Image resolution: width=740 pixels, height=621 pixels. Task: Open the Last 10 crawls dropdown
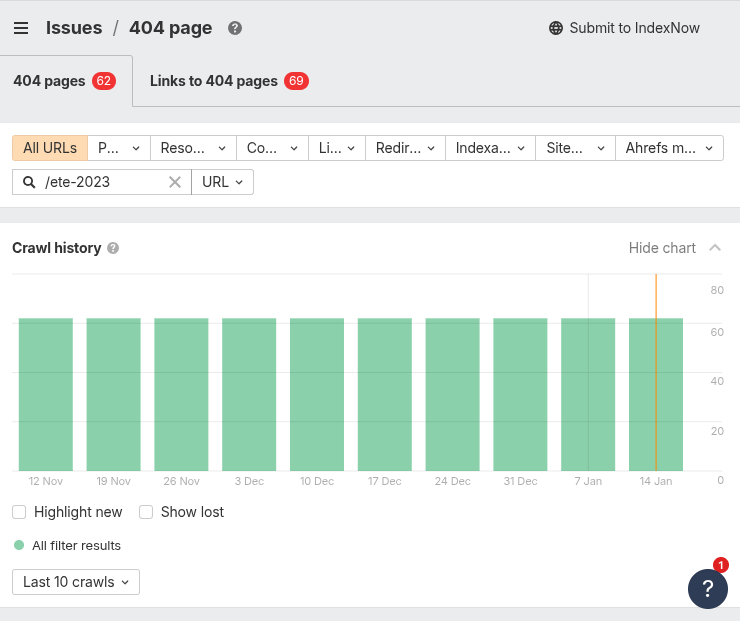pyautogui.click(x=76, y=582)
